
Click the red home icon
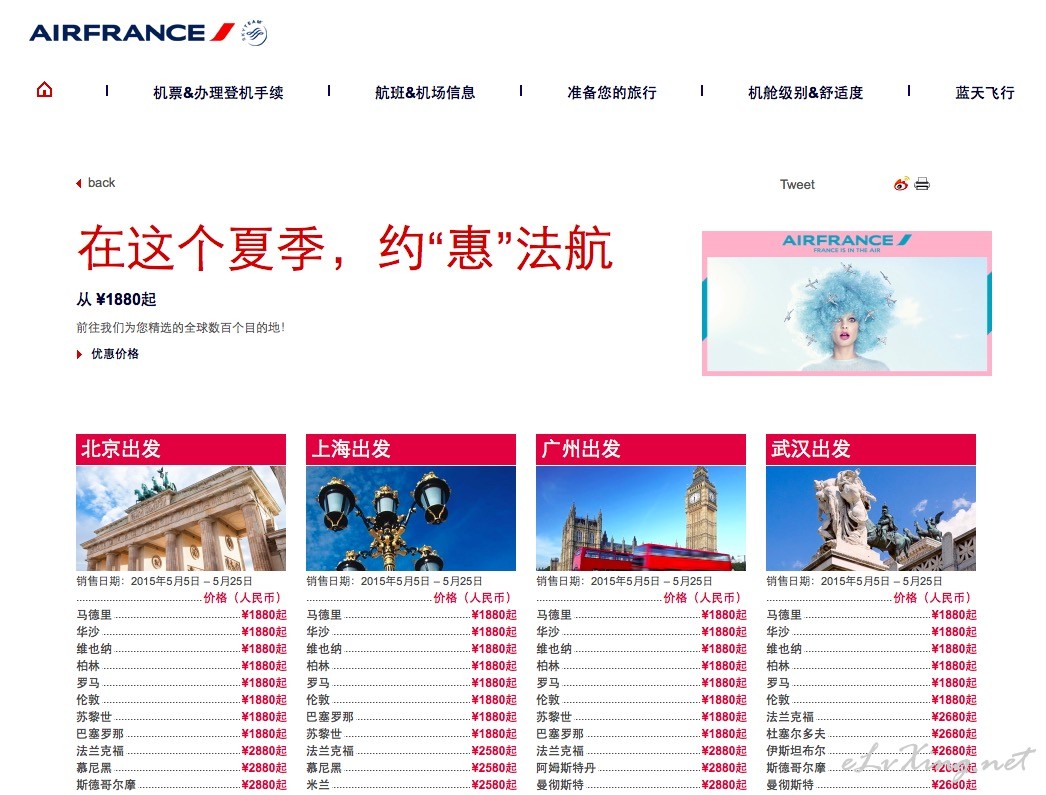45,89
